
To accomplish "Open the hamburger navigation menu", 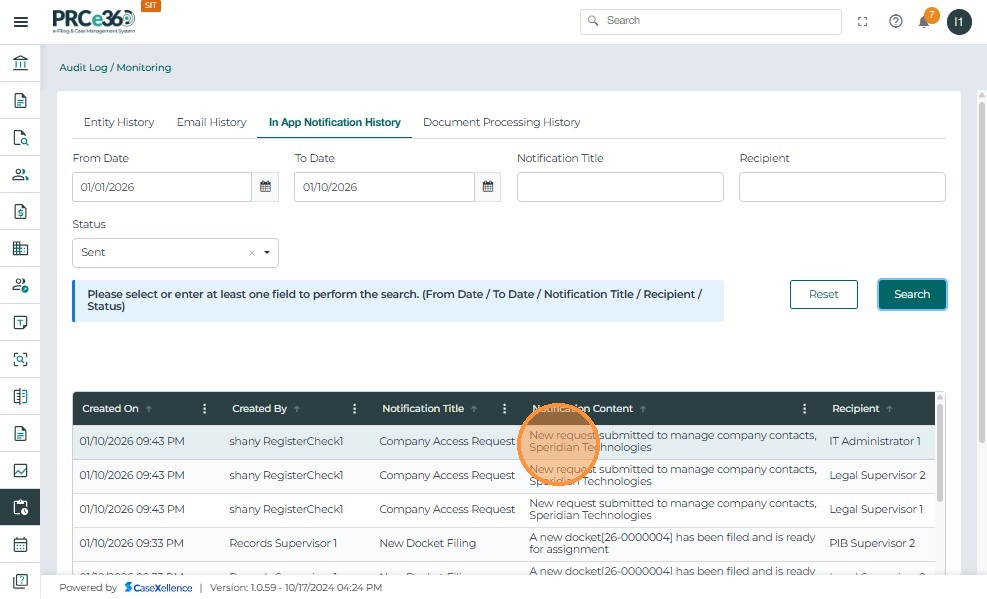I will (20, 22).
